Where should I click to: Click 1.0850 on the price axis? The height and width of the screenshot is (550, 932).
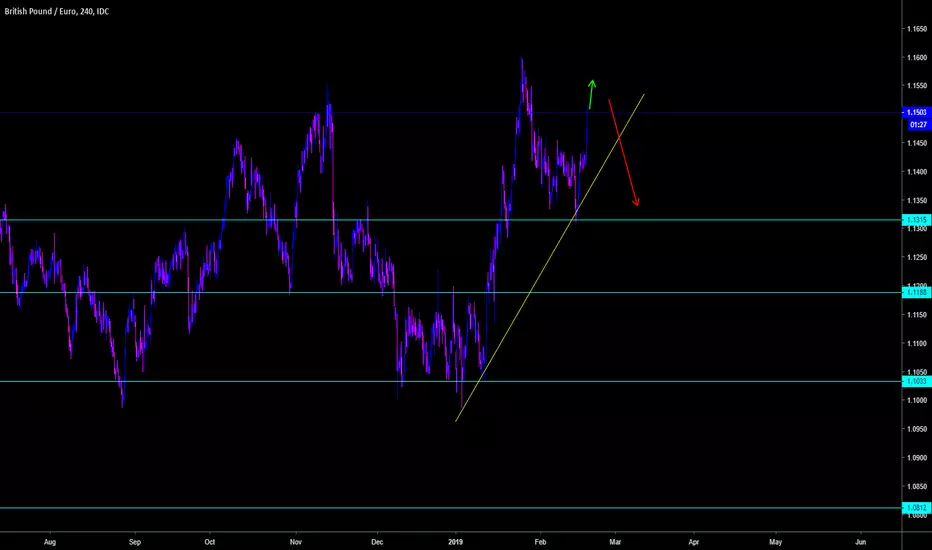(917, 486)
